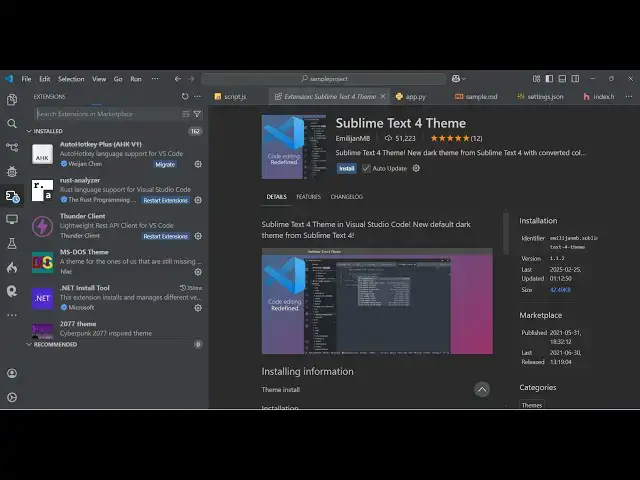The image size is (640, 480).
Task: Switch to the app.py tab
Action: pyautogui.click(x=416, y=97)
